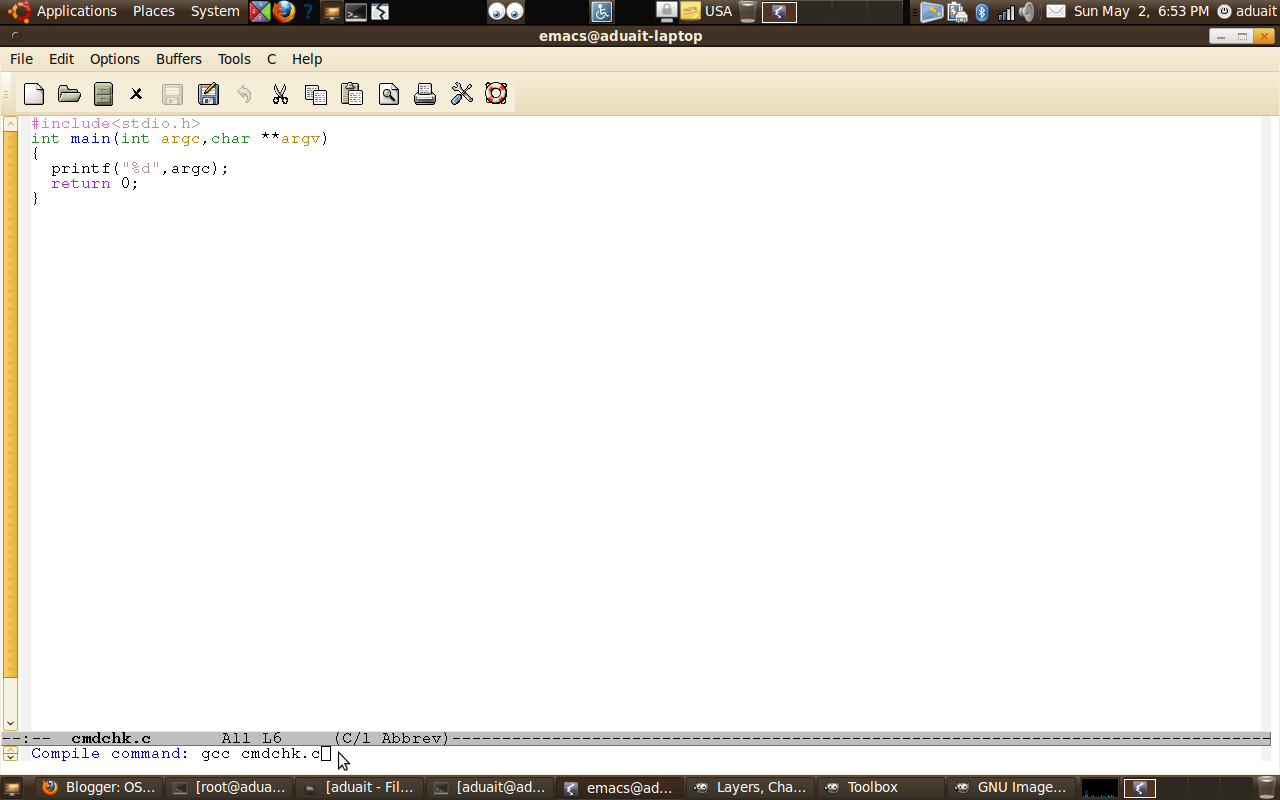
Task: Launch Firefox from top panel icon
Action: 284,12
